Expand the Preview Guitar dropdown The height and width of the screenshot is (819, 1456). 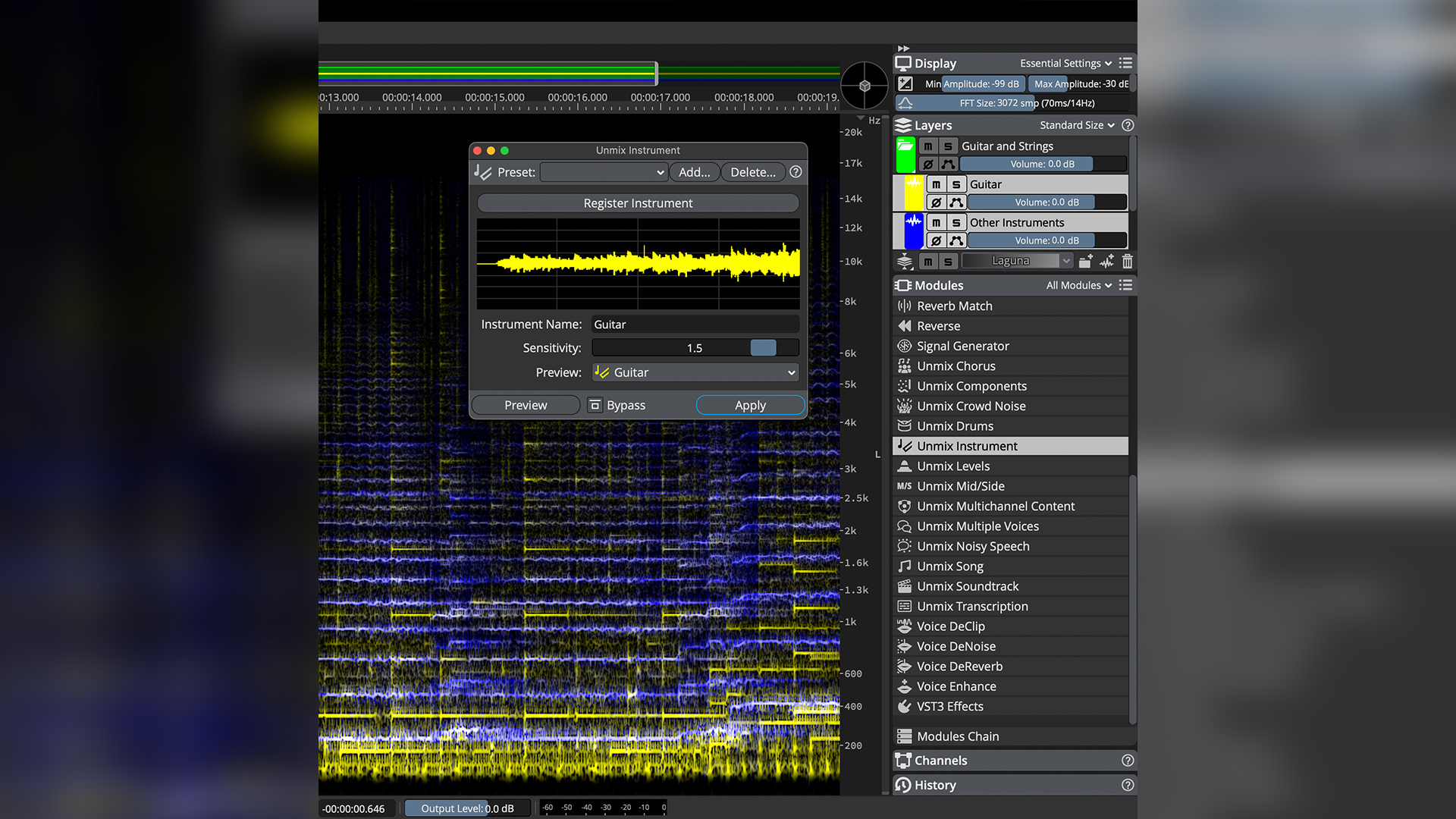point(695,372)
